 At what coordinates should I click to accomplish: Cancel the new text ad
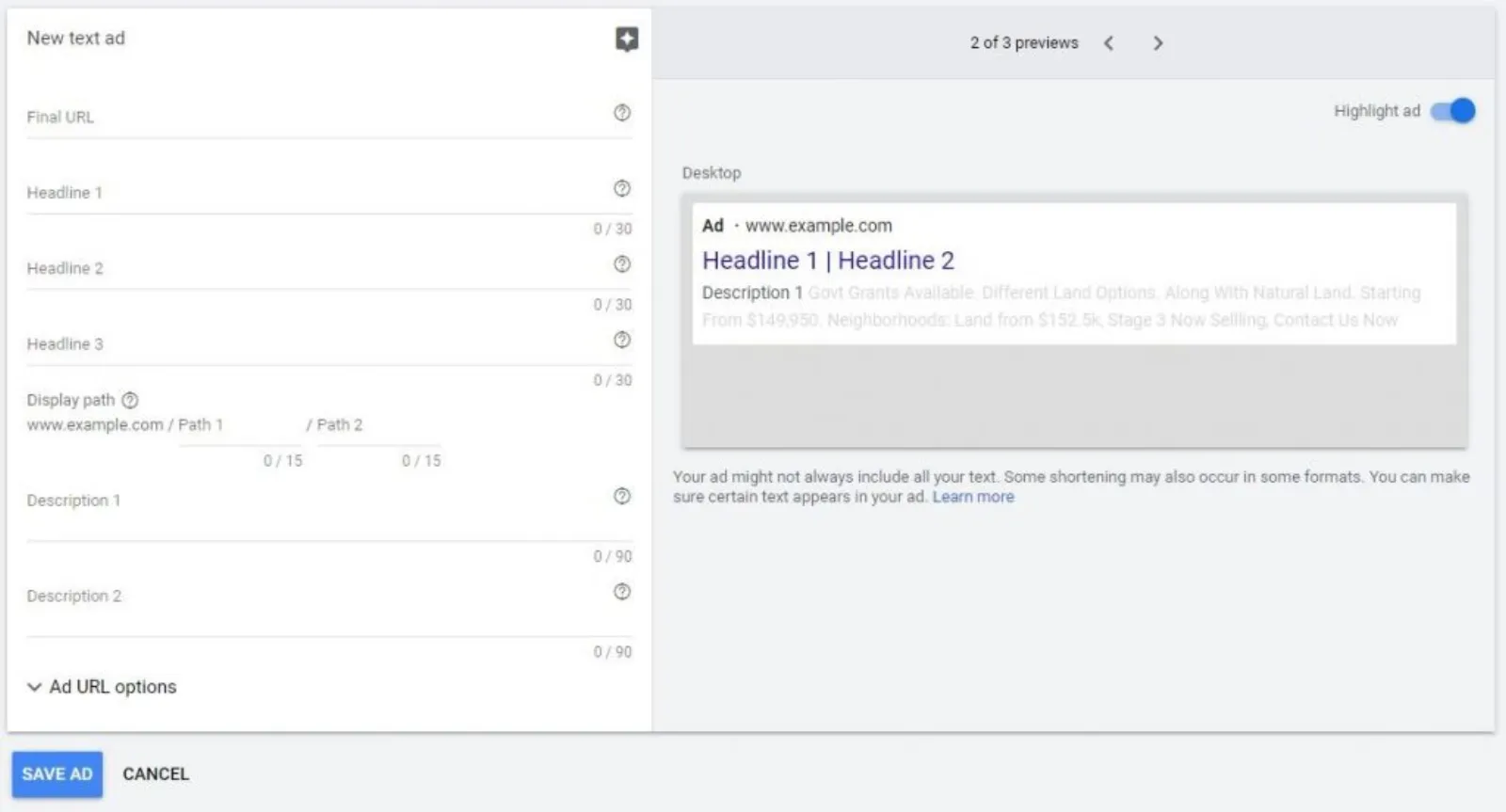click(x=156, y=774)
